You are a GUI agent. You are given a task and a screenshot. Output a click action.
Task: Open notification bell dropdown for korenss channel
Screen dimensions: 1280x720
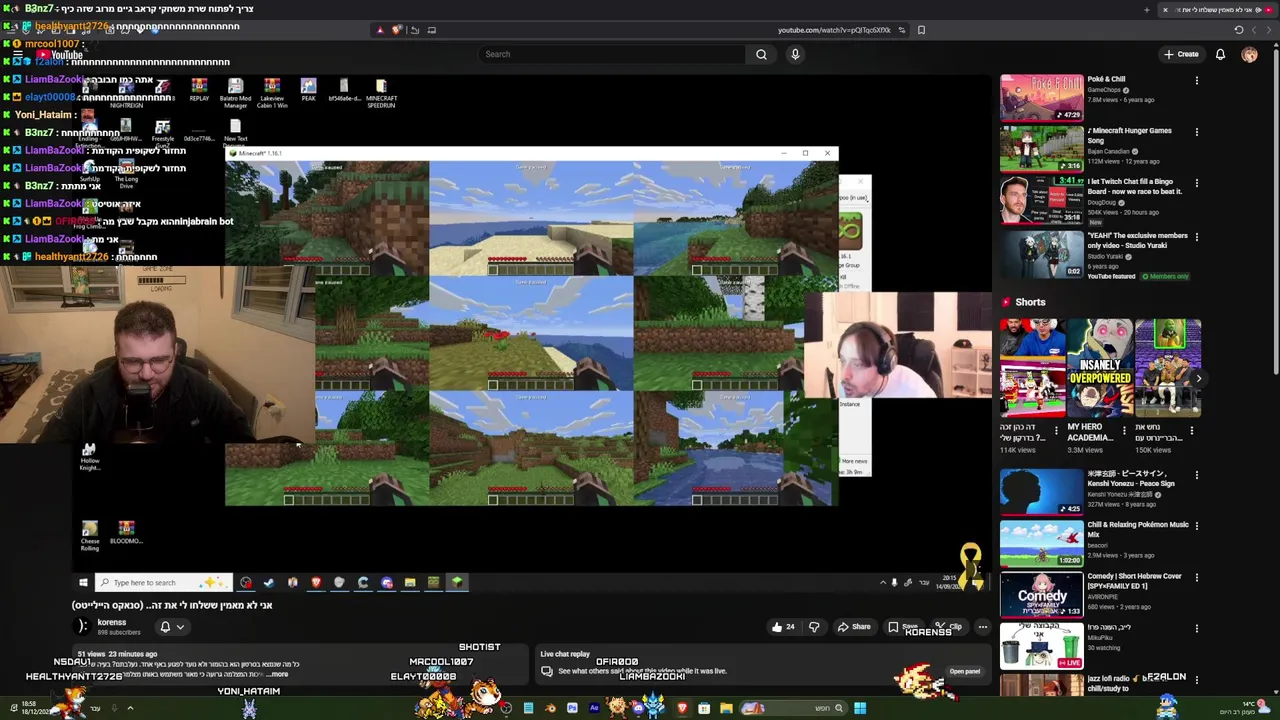pyautogui.click(x=171, y=627)
